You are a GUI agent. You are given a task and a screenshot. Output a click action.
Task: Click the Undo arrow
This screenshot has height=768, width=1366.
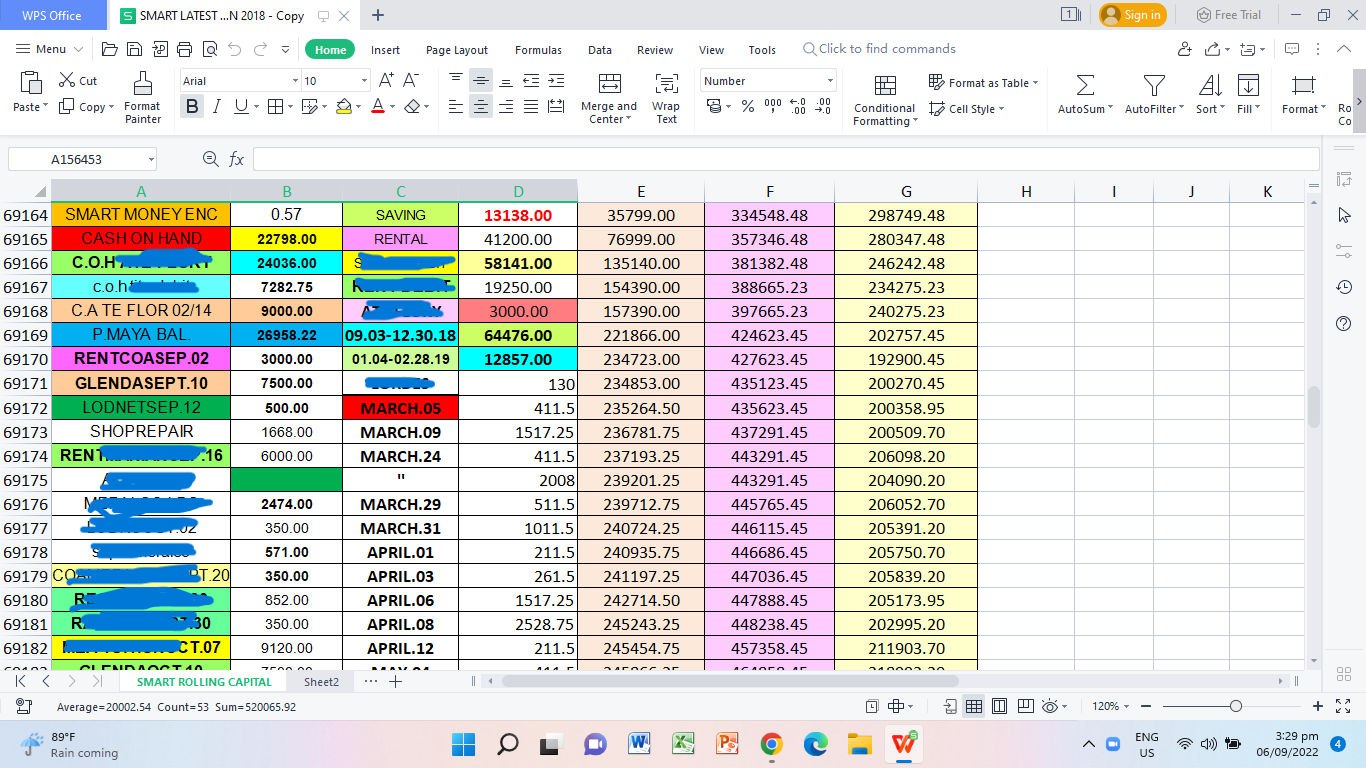point(235,49)
